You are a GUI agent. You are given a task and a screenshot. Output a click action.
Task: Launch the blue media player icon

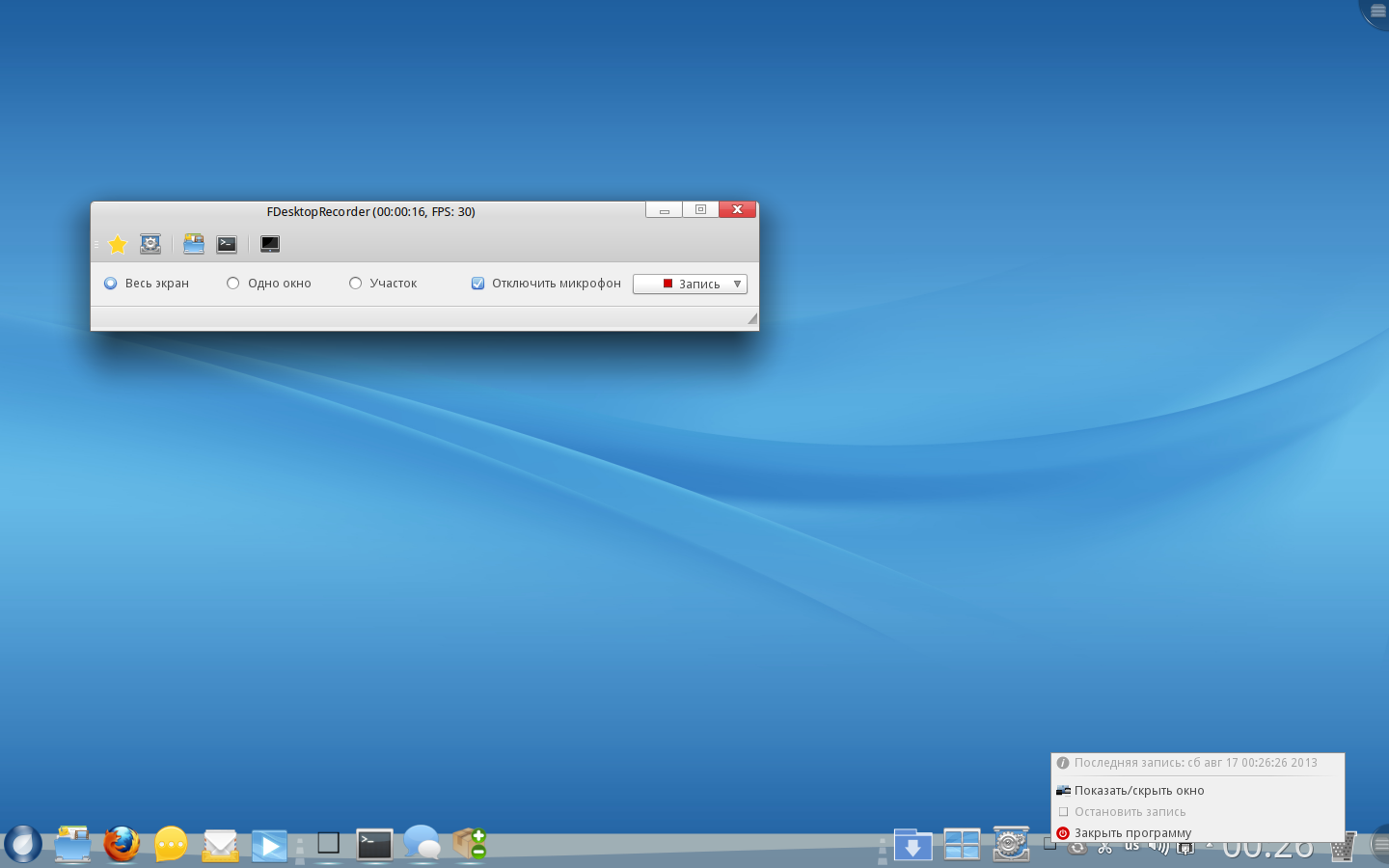tap(270, 846)
